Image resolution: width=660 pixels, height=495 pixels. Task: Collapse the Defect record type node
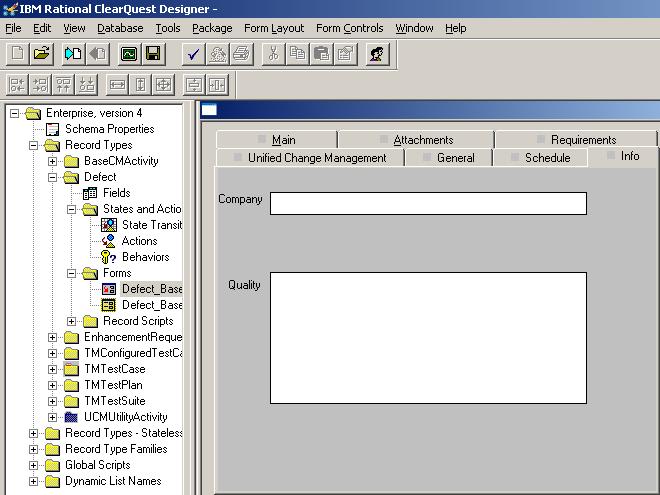(x=52, y=177)
